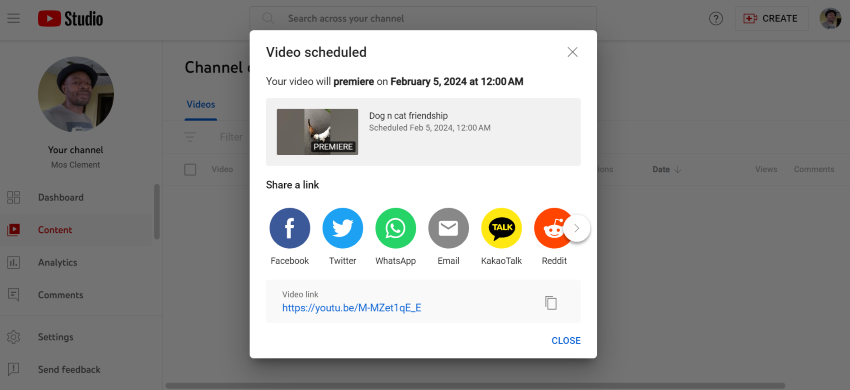The width and height of the screenshot is (850, 390).
Task: Sort the list by Date column
Action: (x=667, y=169)
